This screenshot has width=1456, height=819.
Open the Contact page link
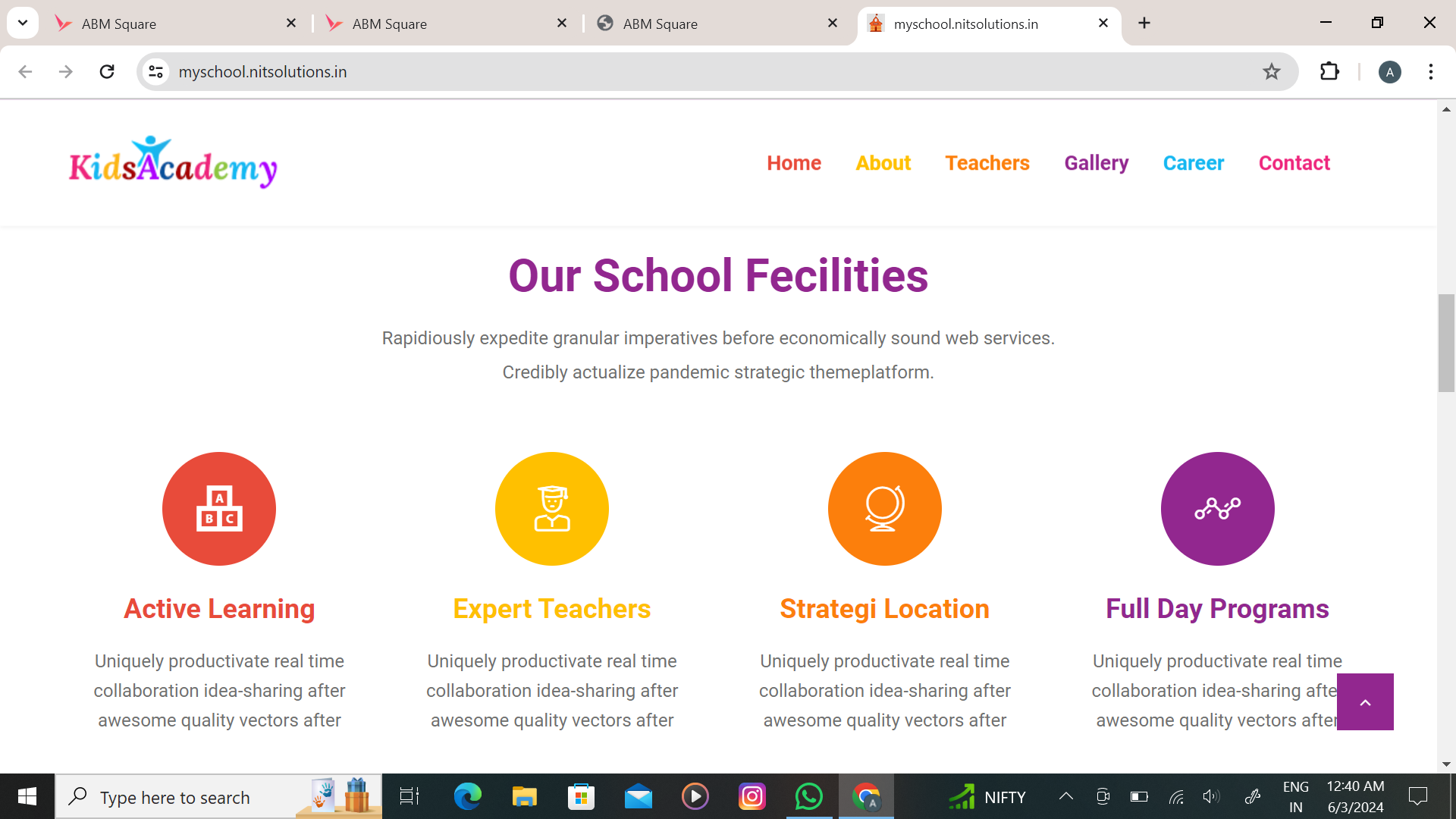[1294, 163]
